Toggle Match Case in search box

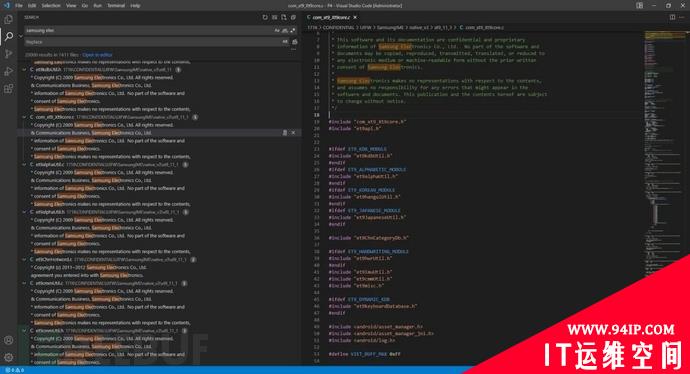[277, 30]
